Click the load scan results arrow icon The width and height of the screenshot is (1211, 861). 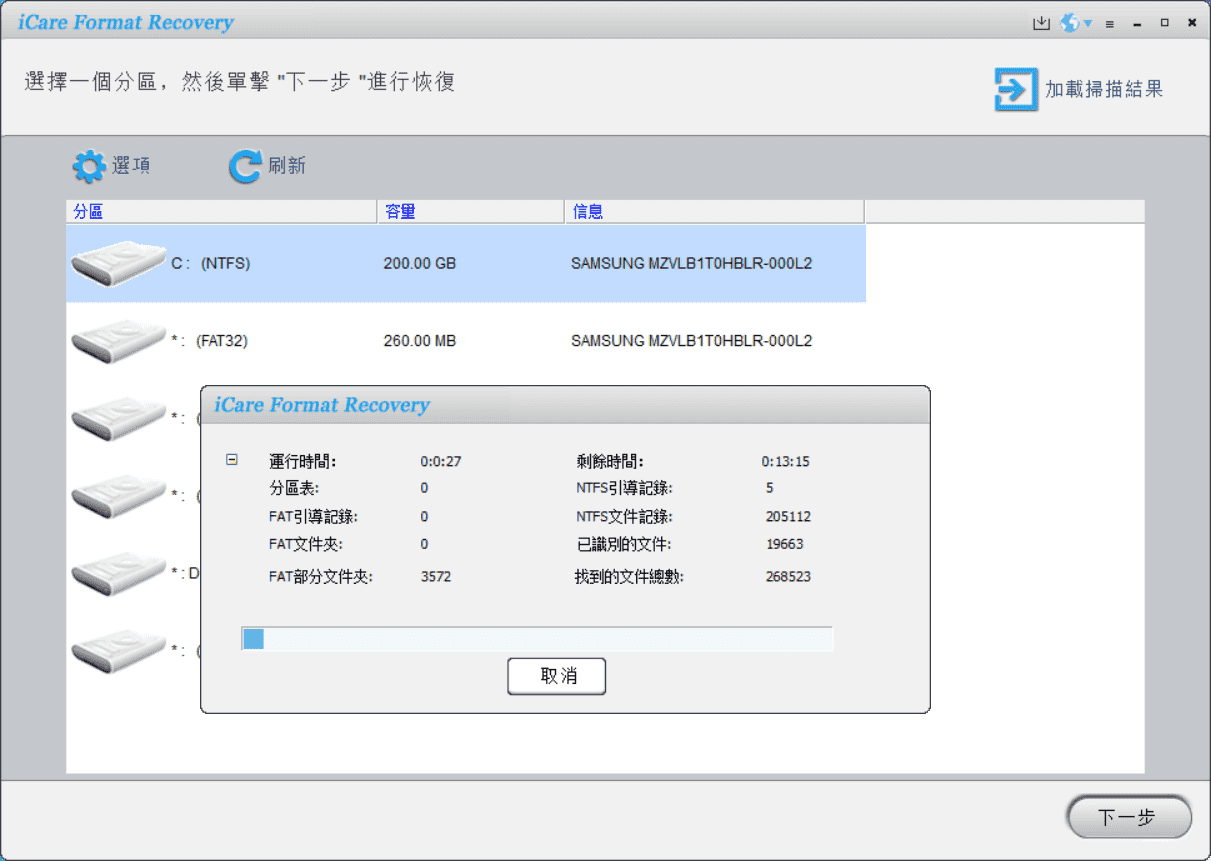tap(1015, 89)
